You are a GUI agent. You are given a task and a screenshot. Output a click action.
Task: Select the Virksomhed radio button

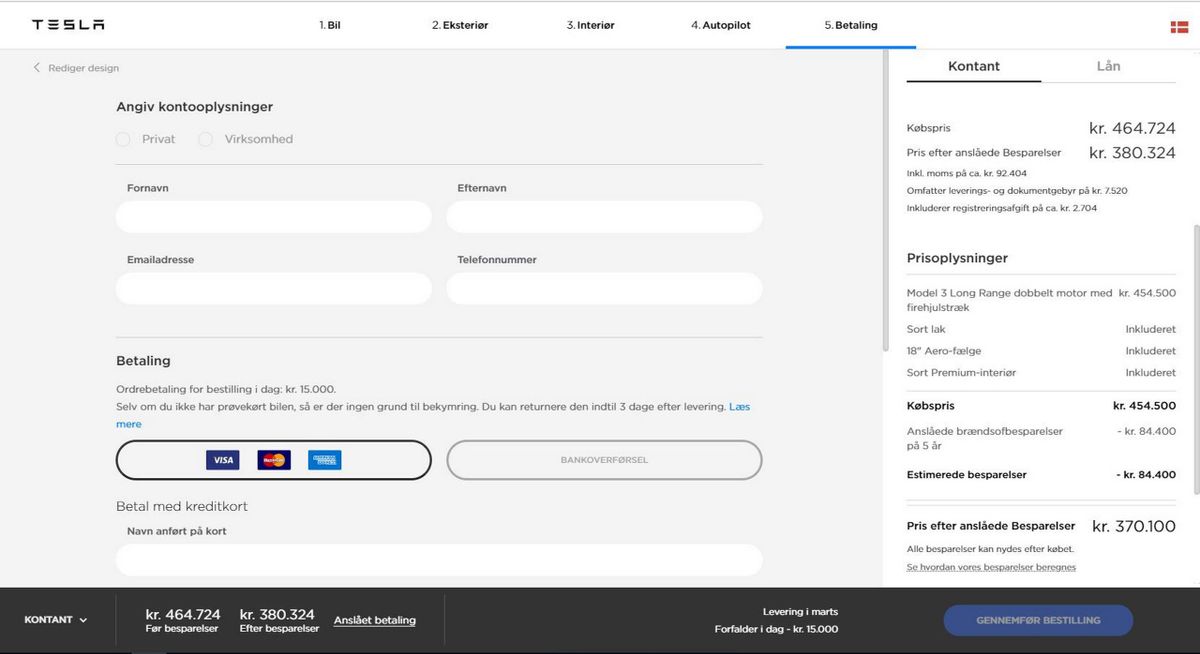[x=205, y=139]
